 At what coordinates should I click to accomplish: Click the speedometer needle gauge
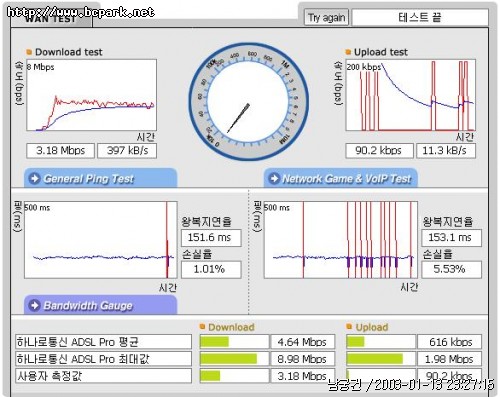click(x=248, y=101)
